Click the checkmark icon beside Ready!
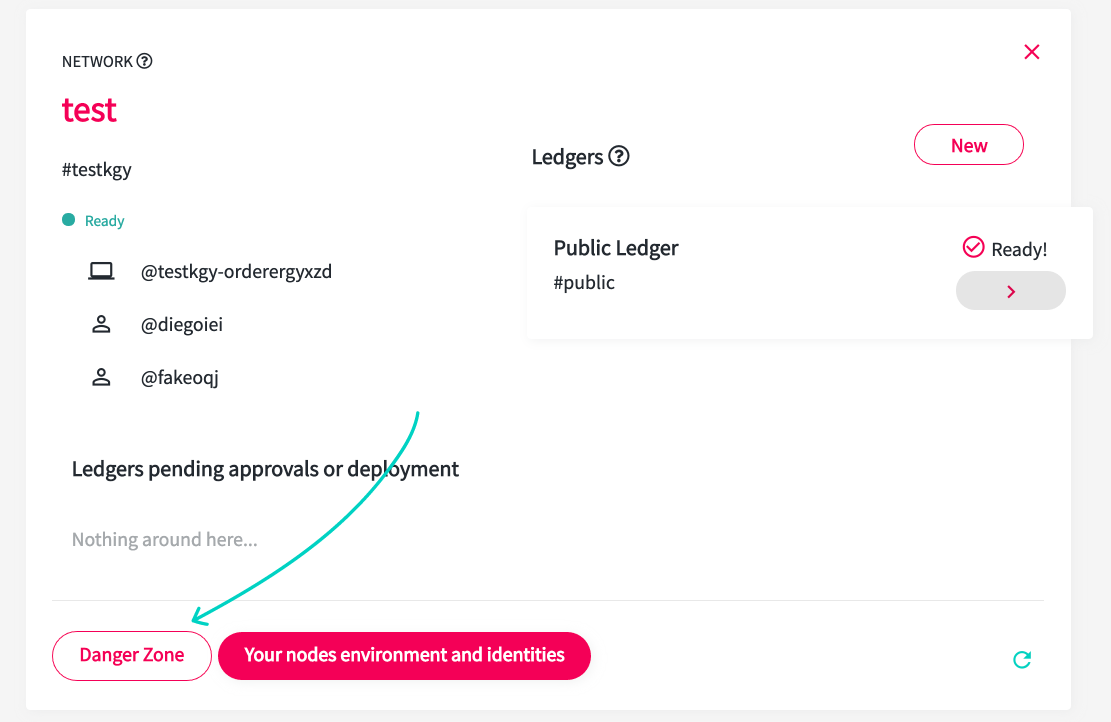1111x722 pixels. point(974,247)
